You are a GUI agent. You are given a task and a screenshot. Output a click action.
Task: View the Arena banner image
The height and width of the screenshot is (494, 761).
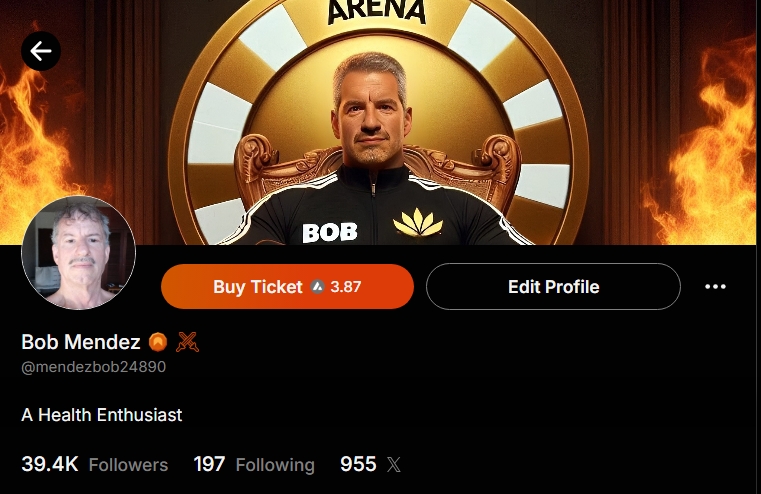click(380, 122)
